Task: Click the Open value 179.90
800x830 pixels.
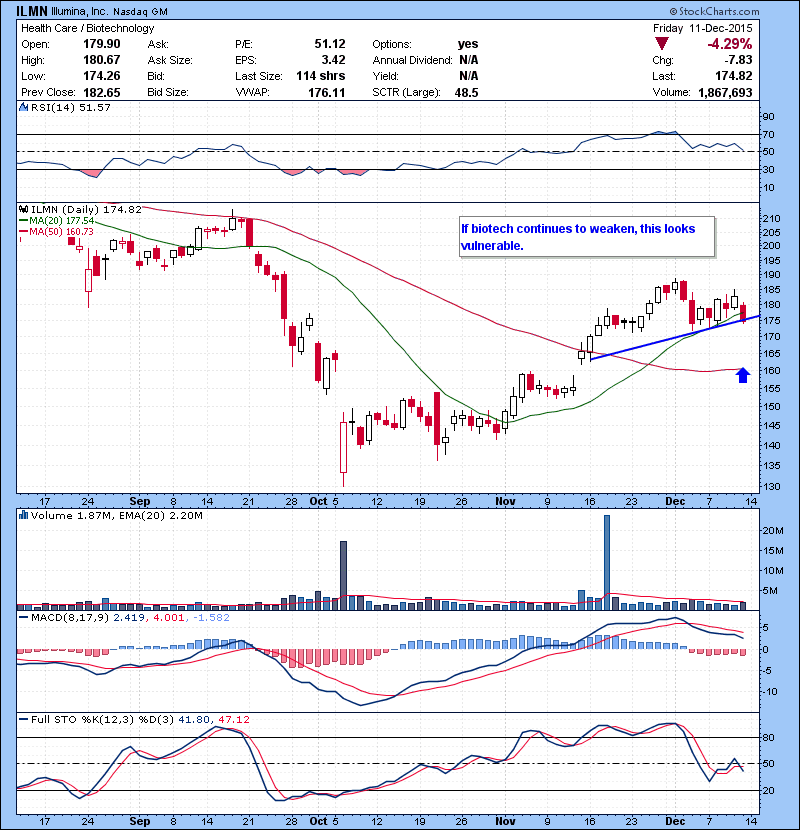Action: pos(102,44)
